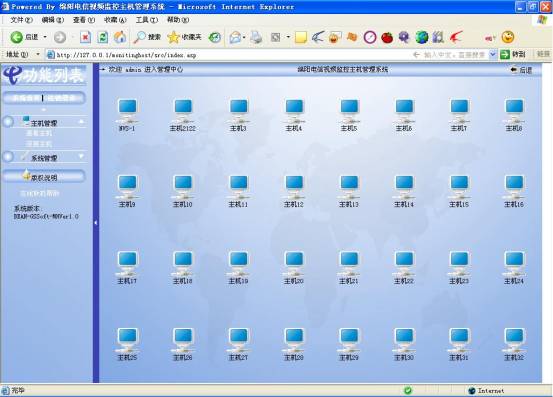The image size is (553, 397).
Task: Click the globe toolbar icon
Action: tap(421, 37)
